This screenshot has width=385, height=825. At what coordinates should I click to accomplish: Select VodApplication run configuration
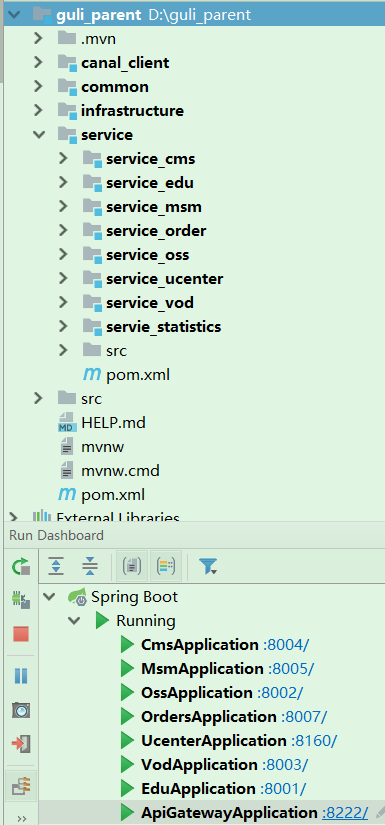point(199,765)
